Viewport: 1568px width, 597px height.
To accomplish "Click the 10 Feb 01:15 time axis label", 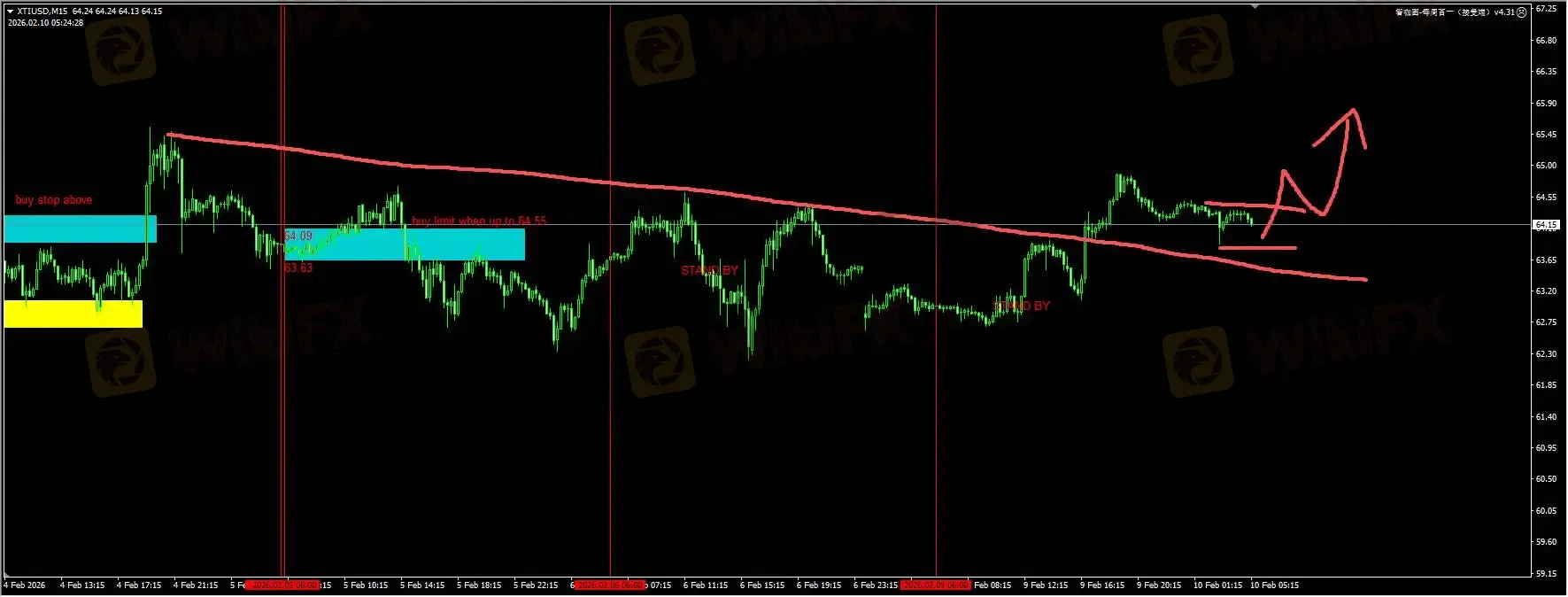I will tap(1217, 585).
